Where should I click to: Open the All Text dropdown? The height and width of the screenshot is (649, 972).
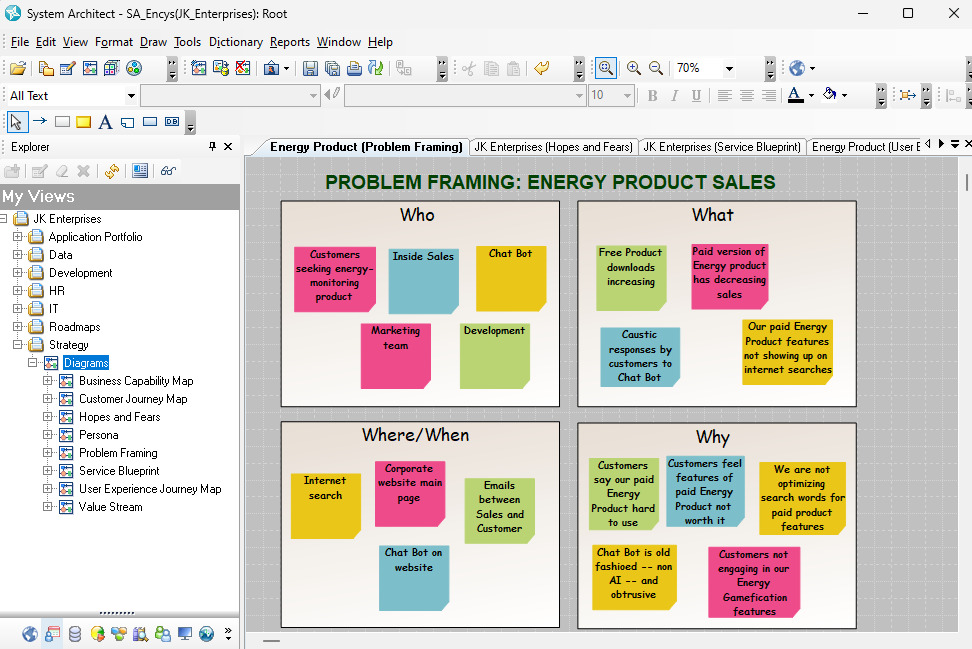coord(131,96)
